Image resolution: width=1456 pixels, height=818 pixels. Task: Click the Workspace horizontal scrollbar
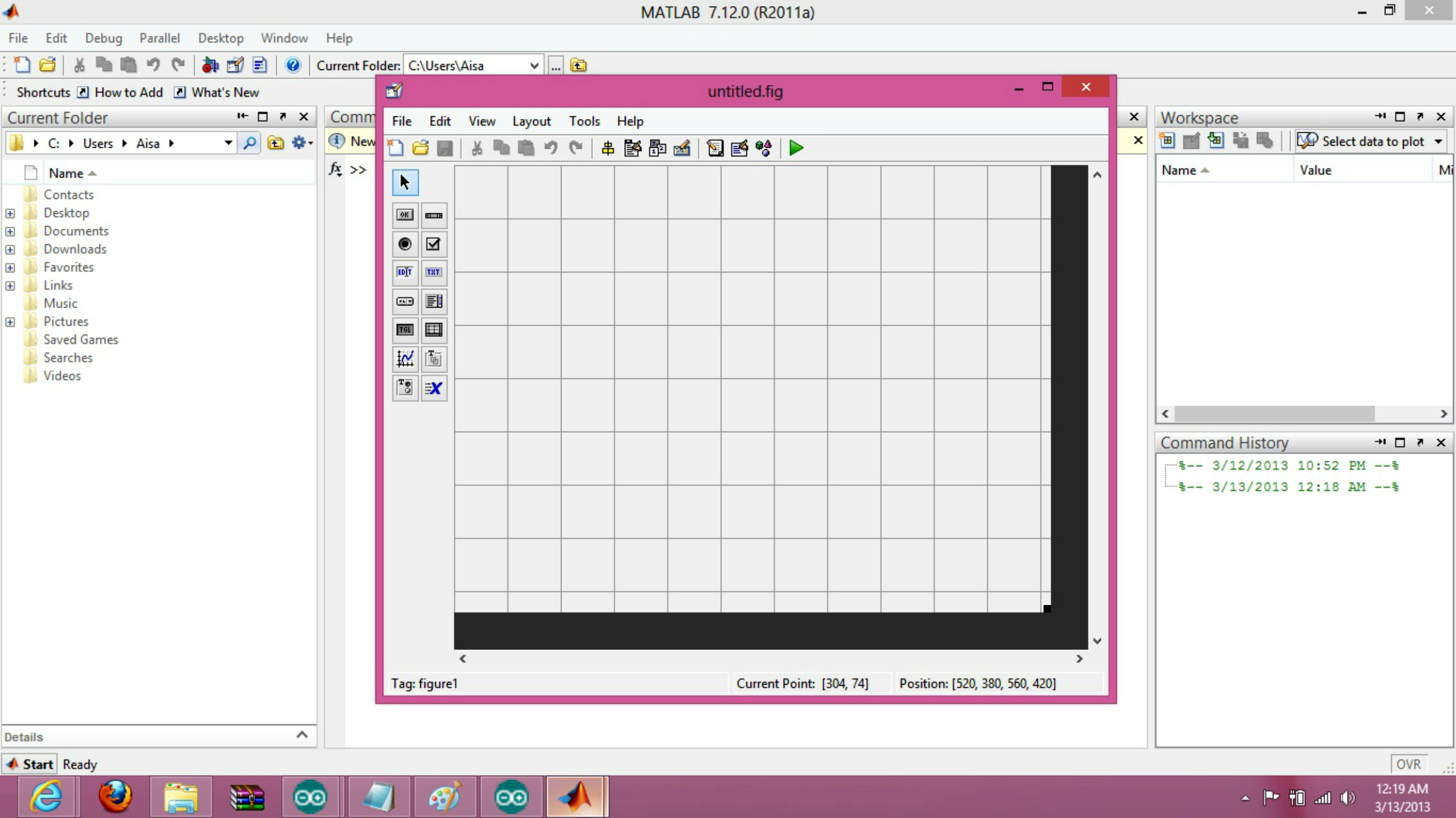click(x=1274, y=414)
